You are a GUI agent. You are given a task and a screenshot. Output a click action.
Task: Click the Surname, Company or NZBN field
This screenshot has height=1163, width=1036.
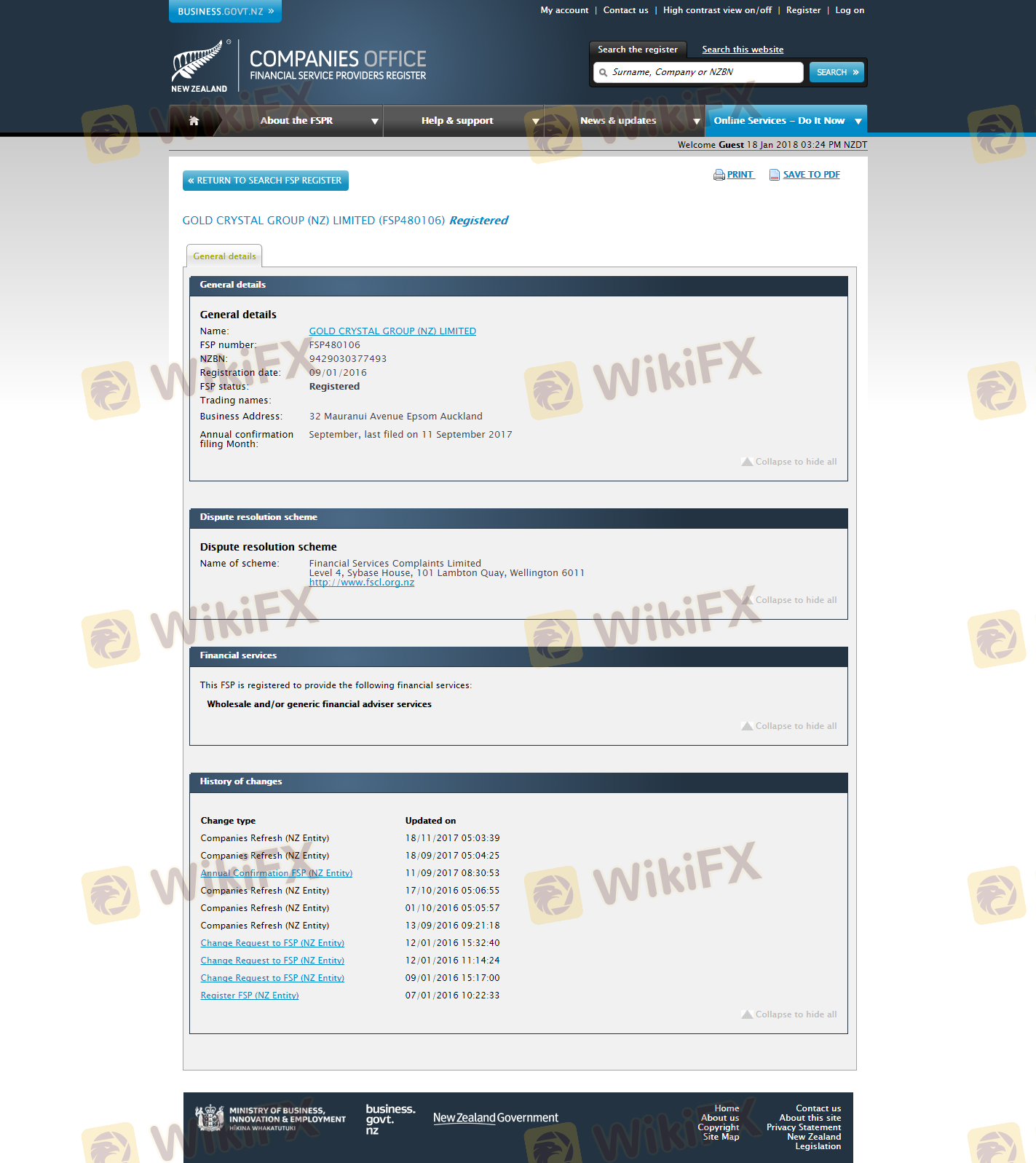[703, 72]
